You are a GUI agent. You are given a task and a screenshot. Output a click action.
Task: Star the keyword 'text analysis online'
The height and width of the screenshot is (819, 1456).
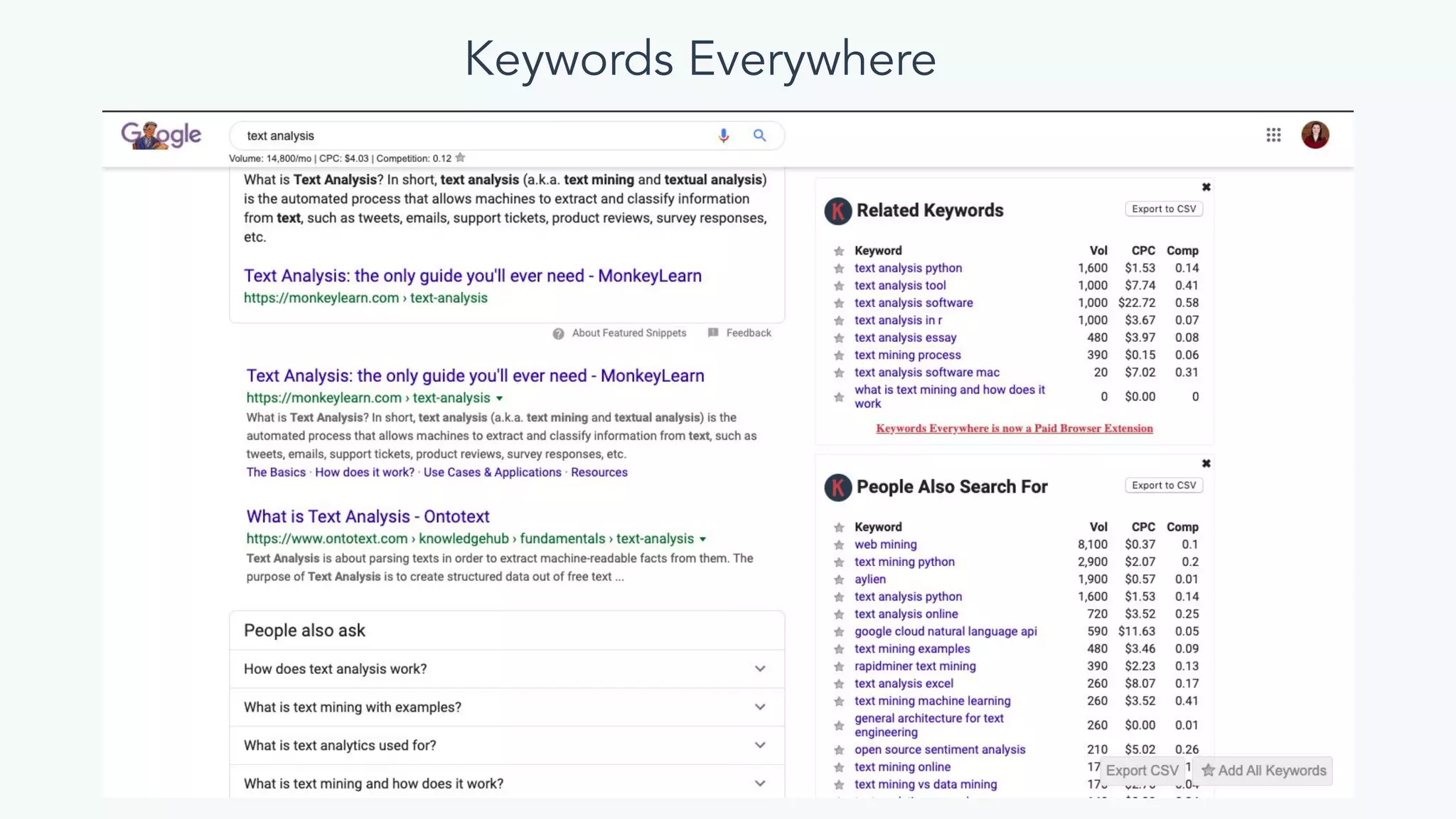(839, 615)
